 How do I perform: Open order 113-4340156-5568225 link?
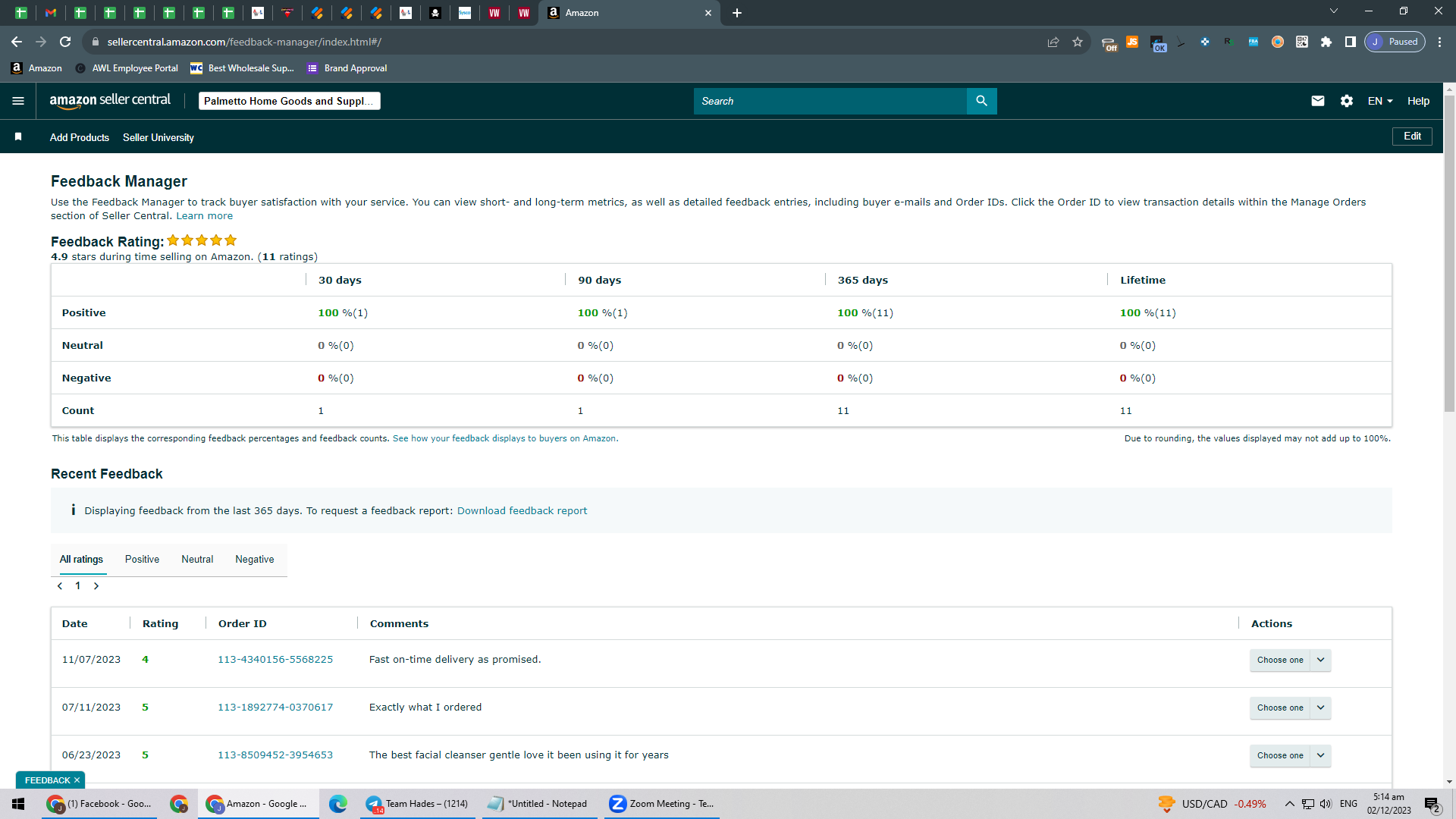[x=275, y=660]
